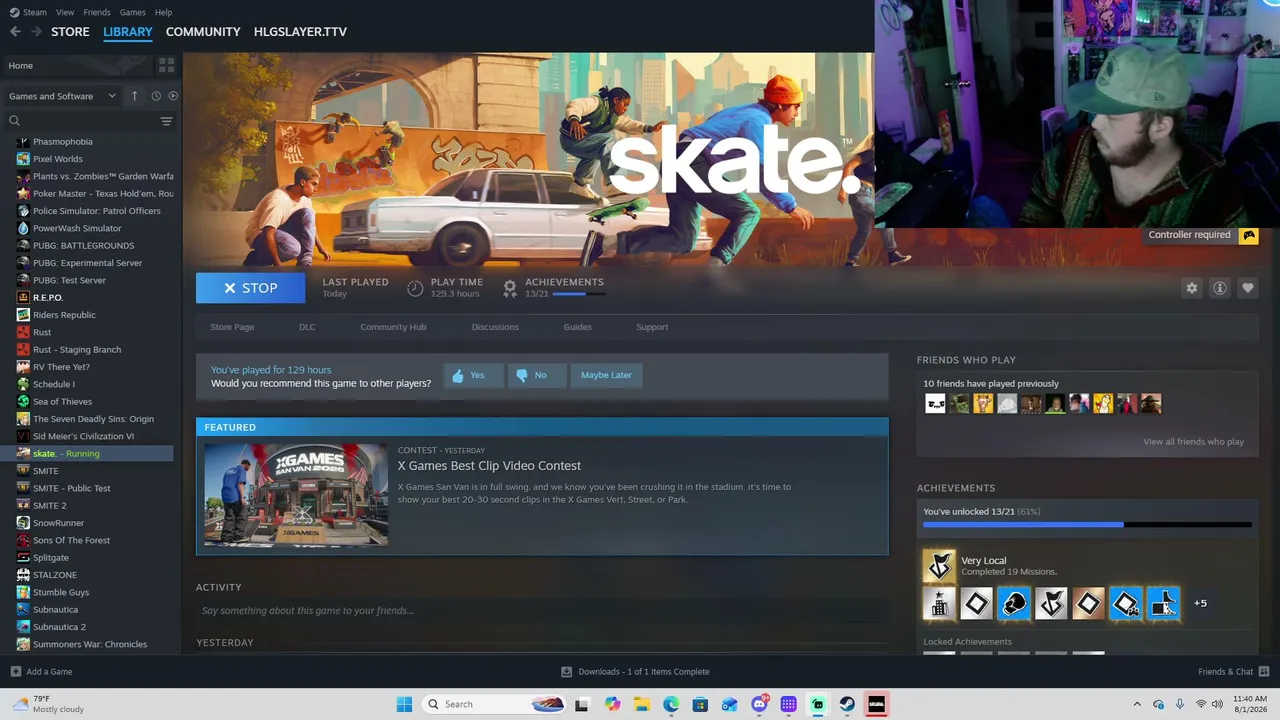Open the Support link
Screen dimensions: 1280x720
click(652, 327)
